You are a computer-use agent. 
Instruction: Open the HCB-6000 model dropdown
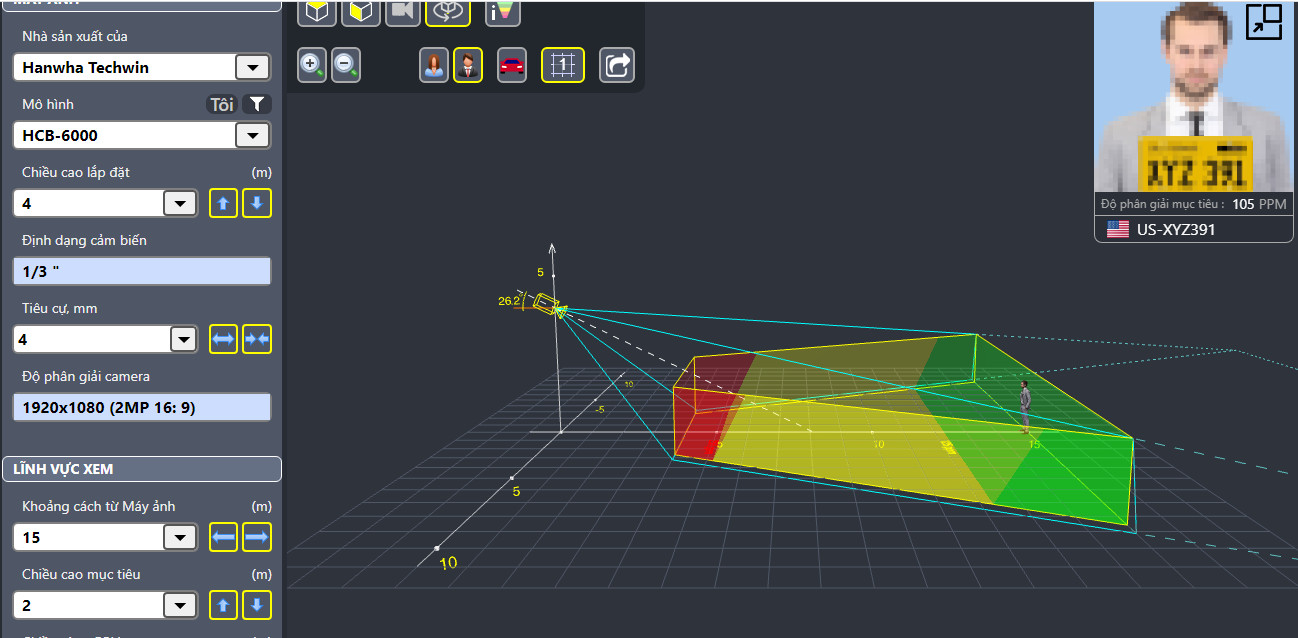(251, 136)
